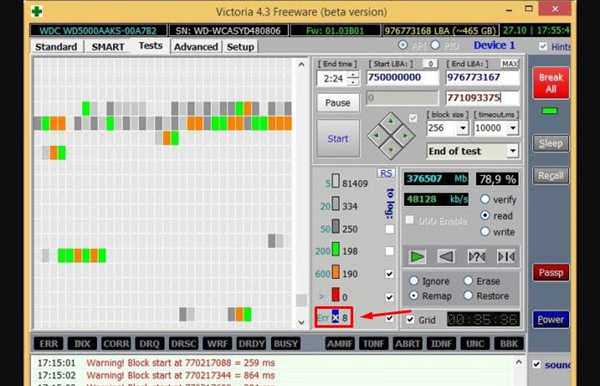Expand the timeout ms dropdown
This screenshot has width=600, height=386.
(512, 128)
